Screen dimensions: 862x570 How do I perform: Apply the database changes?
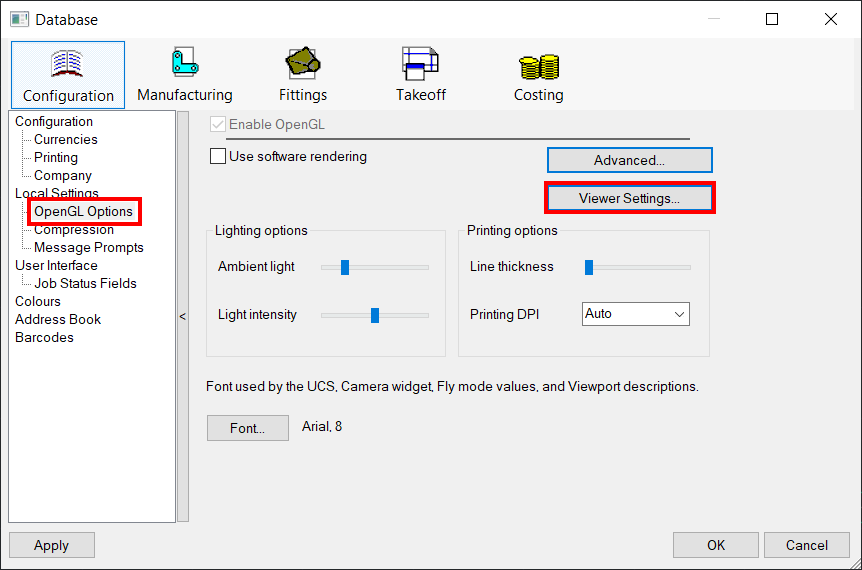point(52,545)
